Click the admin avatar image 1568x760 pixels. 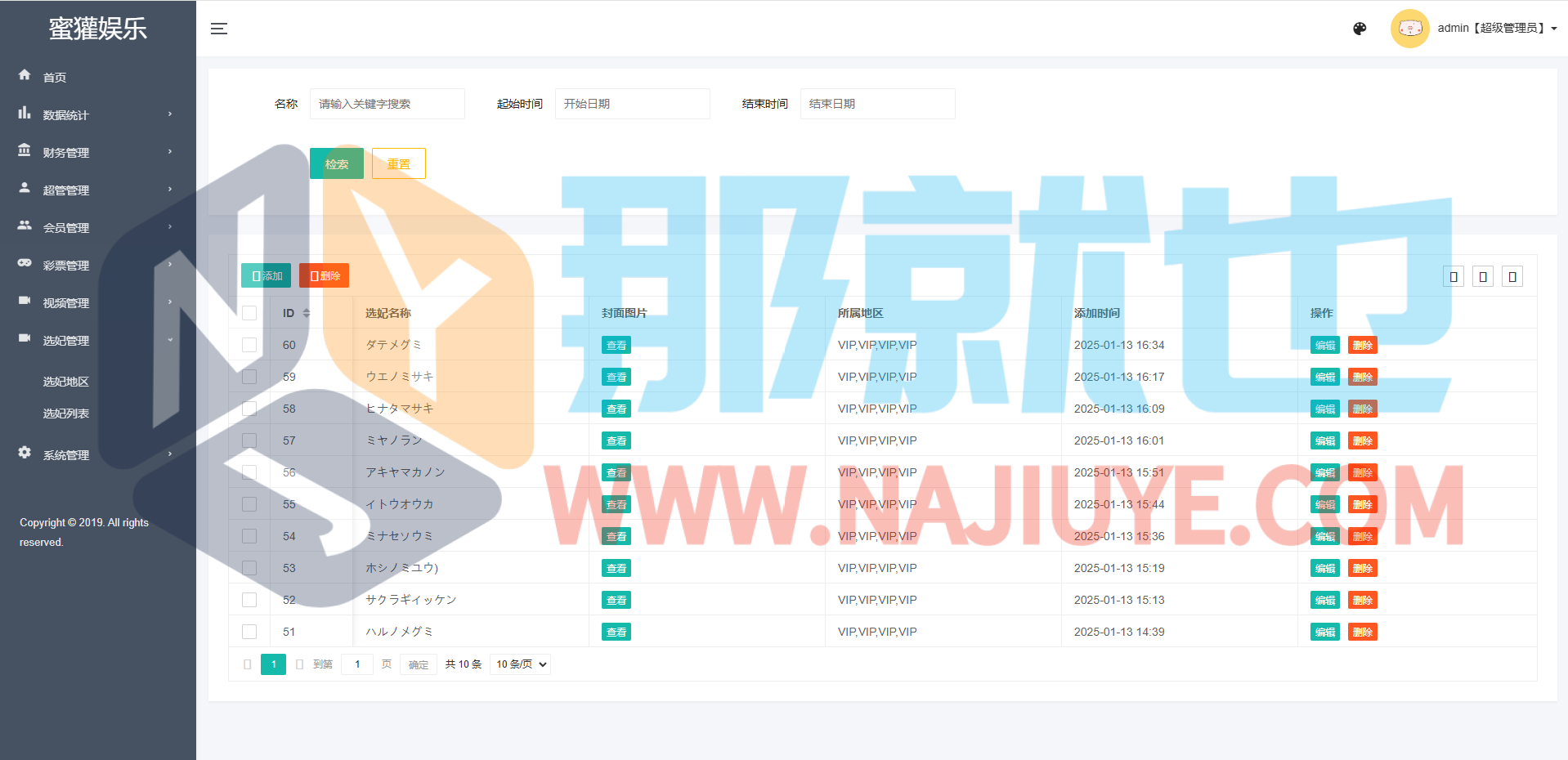(1409, 29)
